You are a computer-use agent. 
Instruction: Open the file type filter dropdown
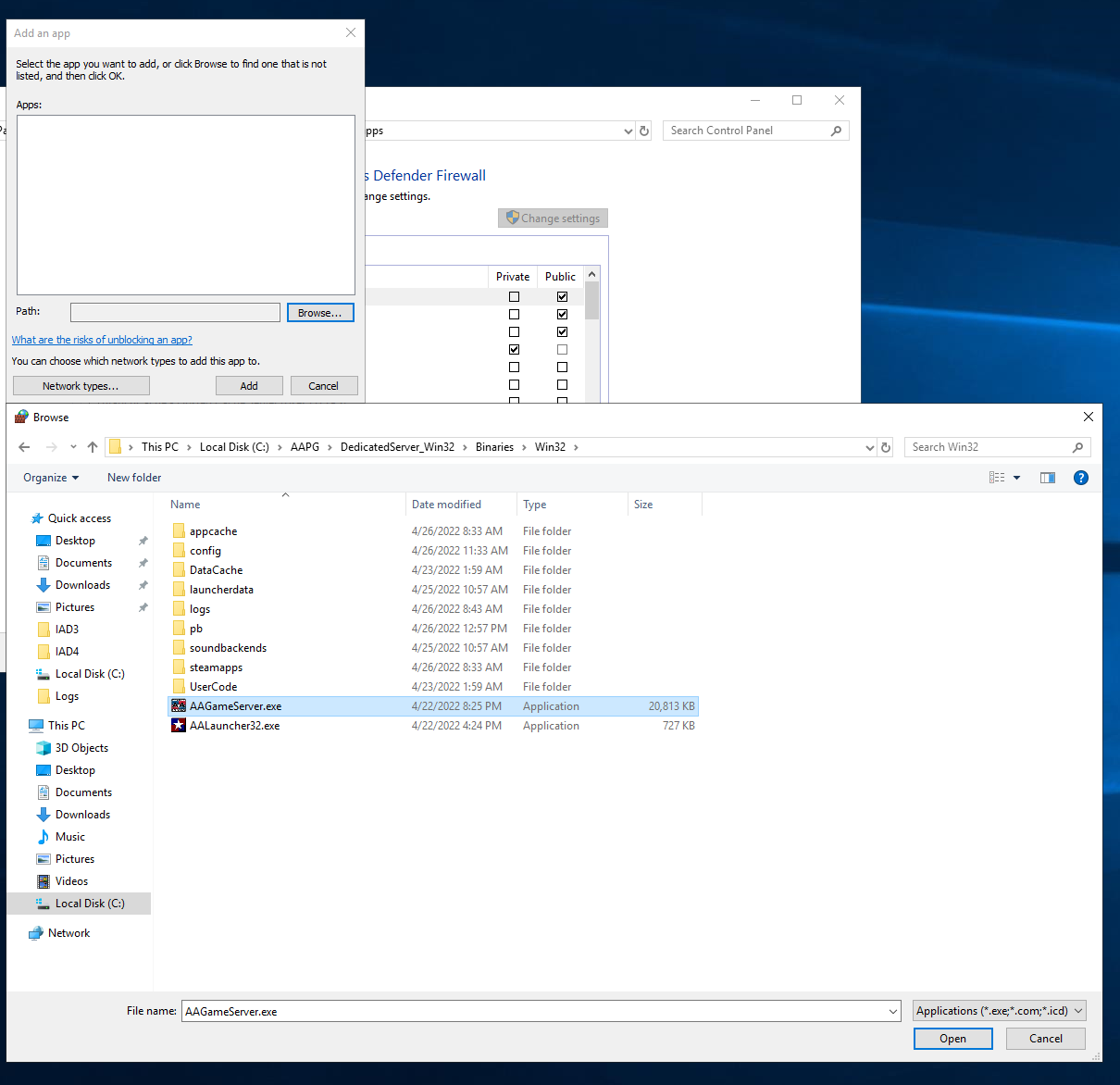tap(999, 1011)
